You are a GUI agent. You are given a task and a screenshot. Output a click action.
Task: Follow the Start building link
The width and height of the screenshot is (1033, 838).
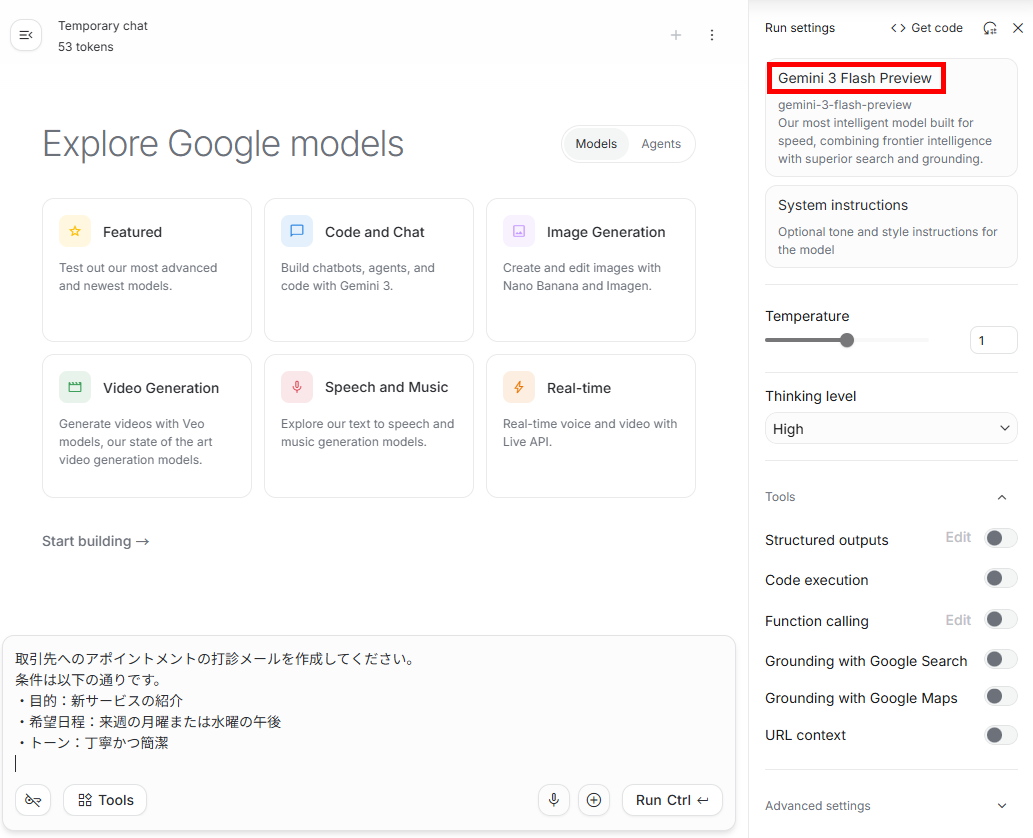click(x=96, y=541)
